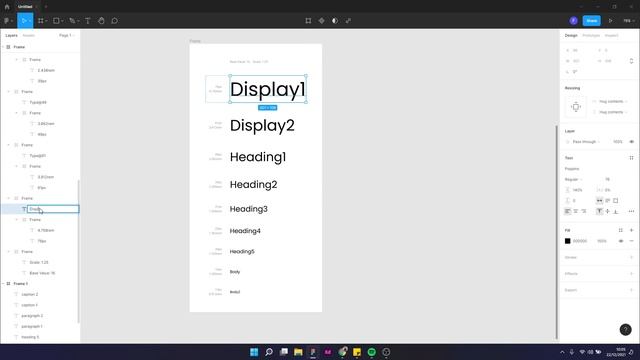Screen dimensions: 640x360
Task: Go to Figma home icon
Action: click(x=7, y=7)
